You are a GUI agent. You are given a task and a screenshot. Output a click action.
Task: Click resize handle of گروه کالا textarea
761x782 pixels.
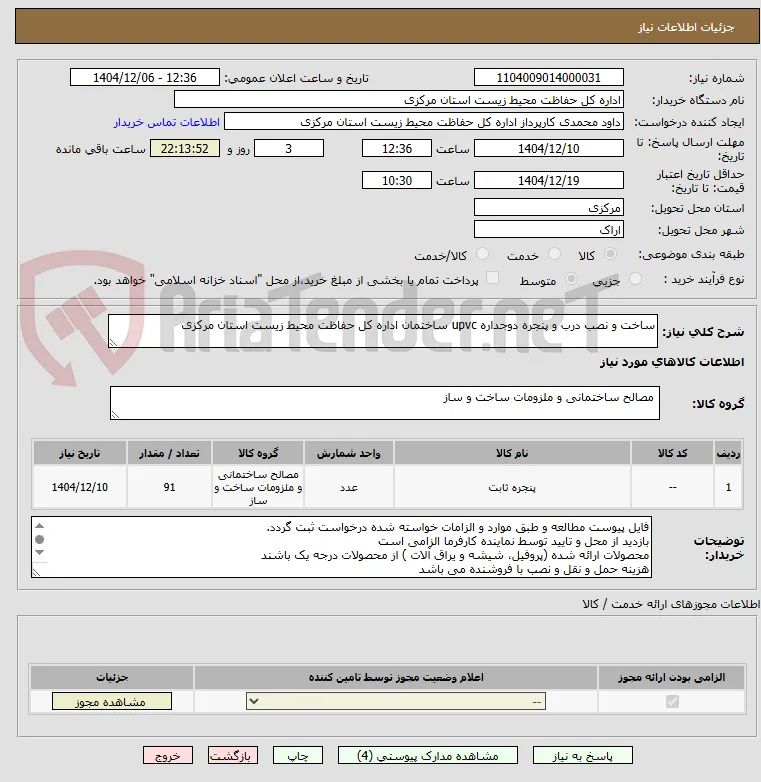pyautogui.click(x=116, y=414)
